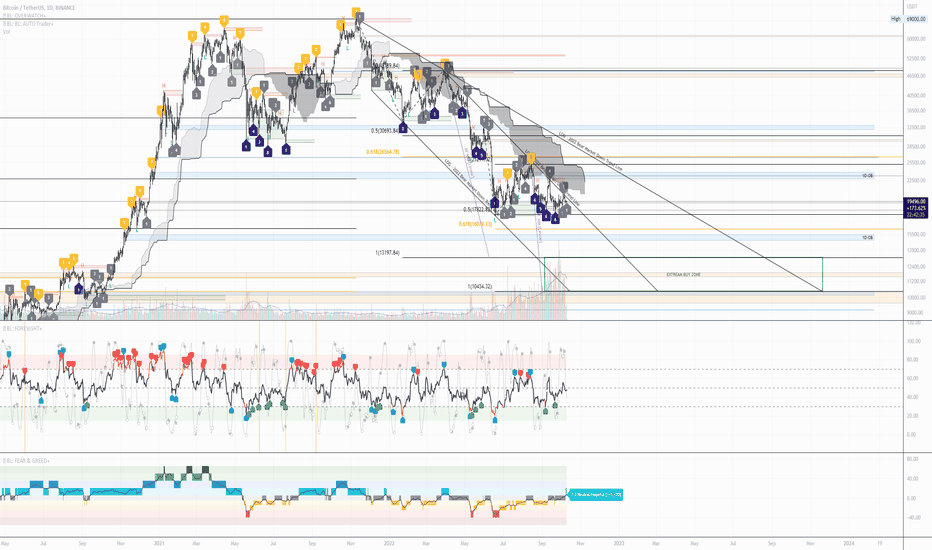Click the Vol indicator label
The image size is (932, 550).
[7, 32]
